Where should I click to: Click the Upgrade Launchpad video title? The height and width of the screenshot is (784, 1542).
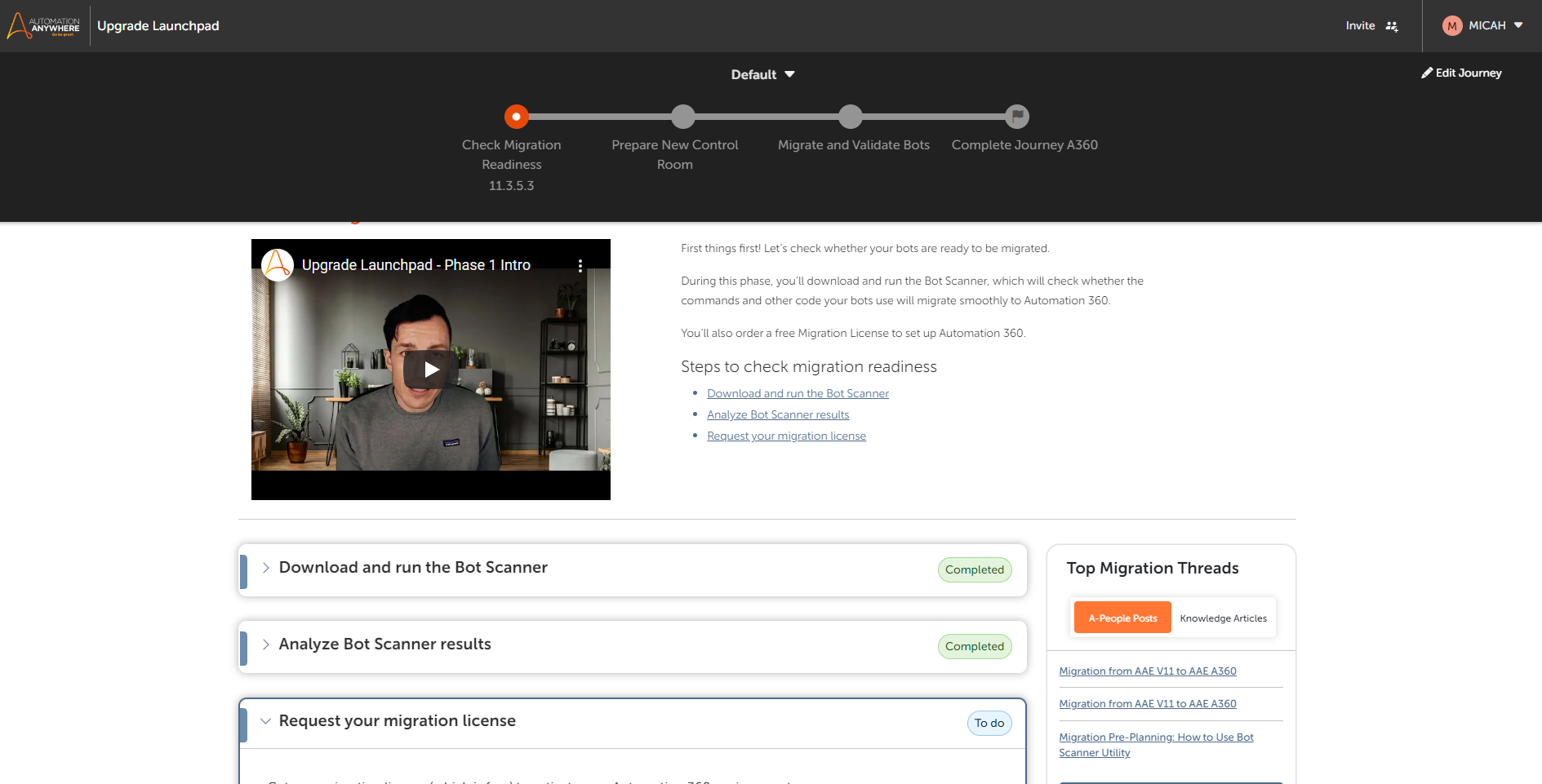416,265
